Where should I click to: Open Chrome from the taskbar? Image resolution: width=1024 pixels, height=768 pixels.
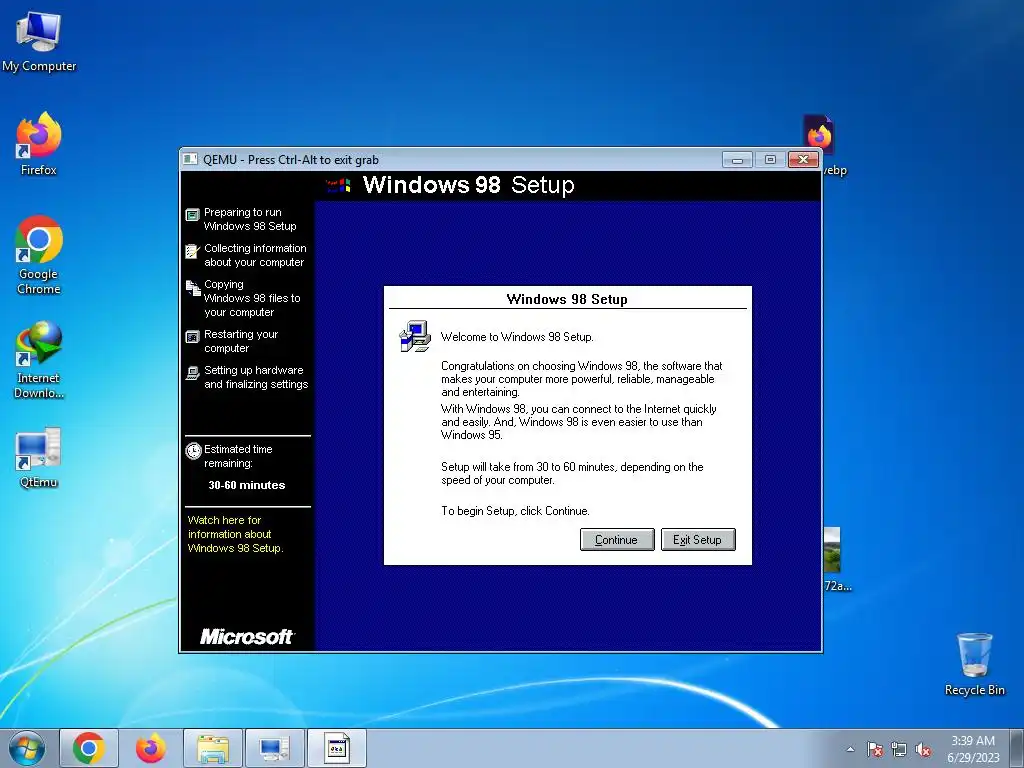(89, 748)
